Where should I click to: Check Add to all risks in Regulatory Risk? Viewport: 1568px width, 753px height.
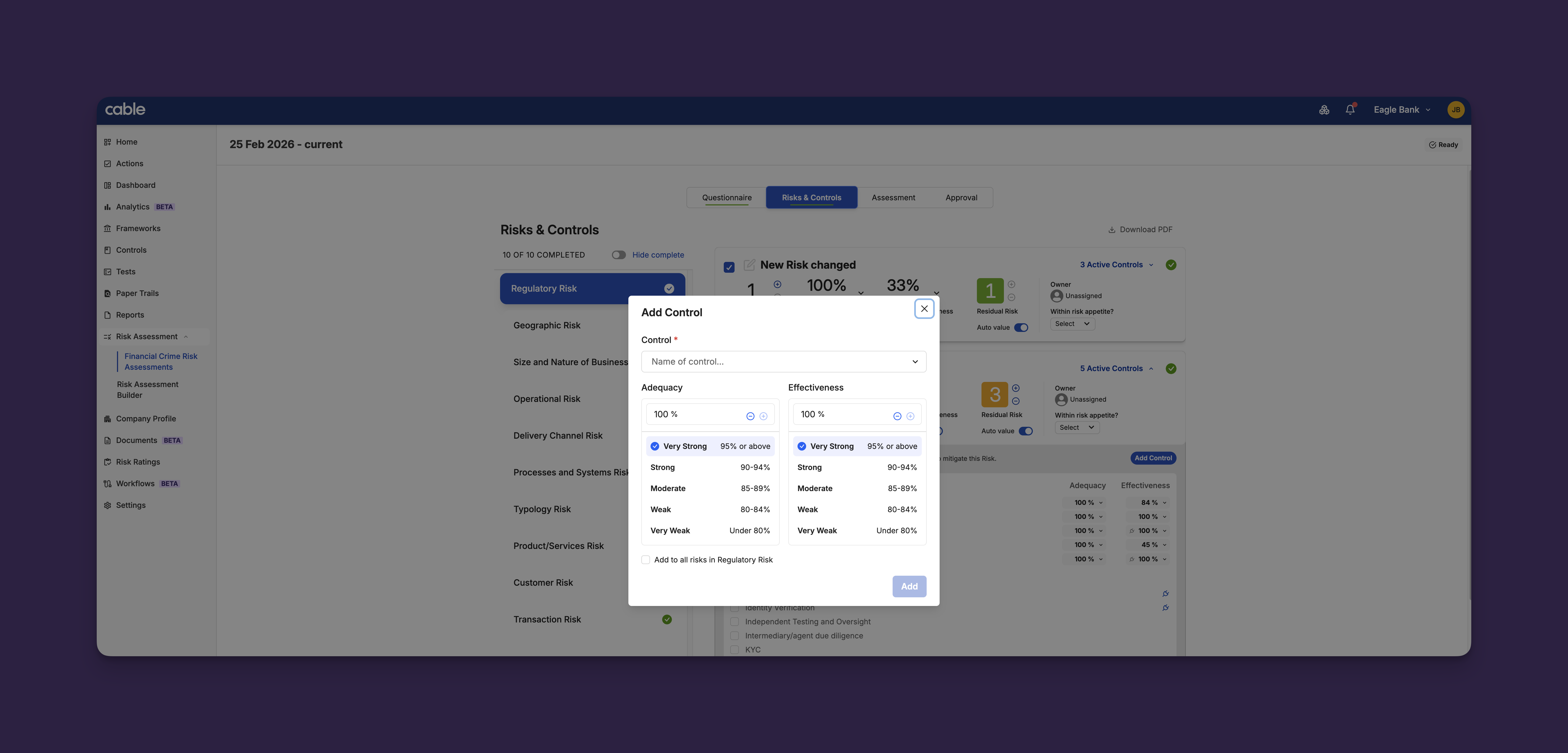tap(646, 560)
